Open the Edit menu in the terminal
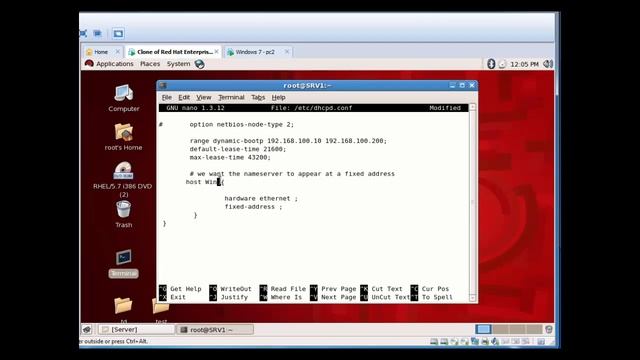Screen dimensions: 640x360 (184, 97)
